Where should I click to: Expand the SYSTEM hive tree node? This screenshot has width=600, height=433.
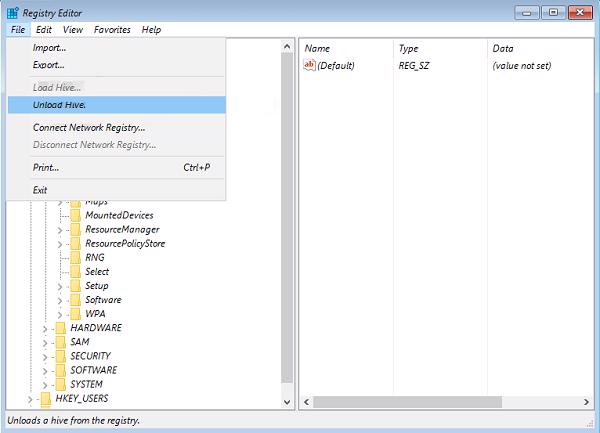(x=44, y=384)
